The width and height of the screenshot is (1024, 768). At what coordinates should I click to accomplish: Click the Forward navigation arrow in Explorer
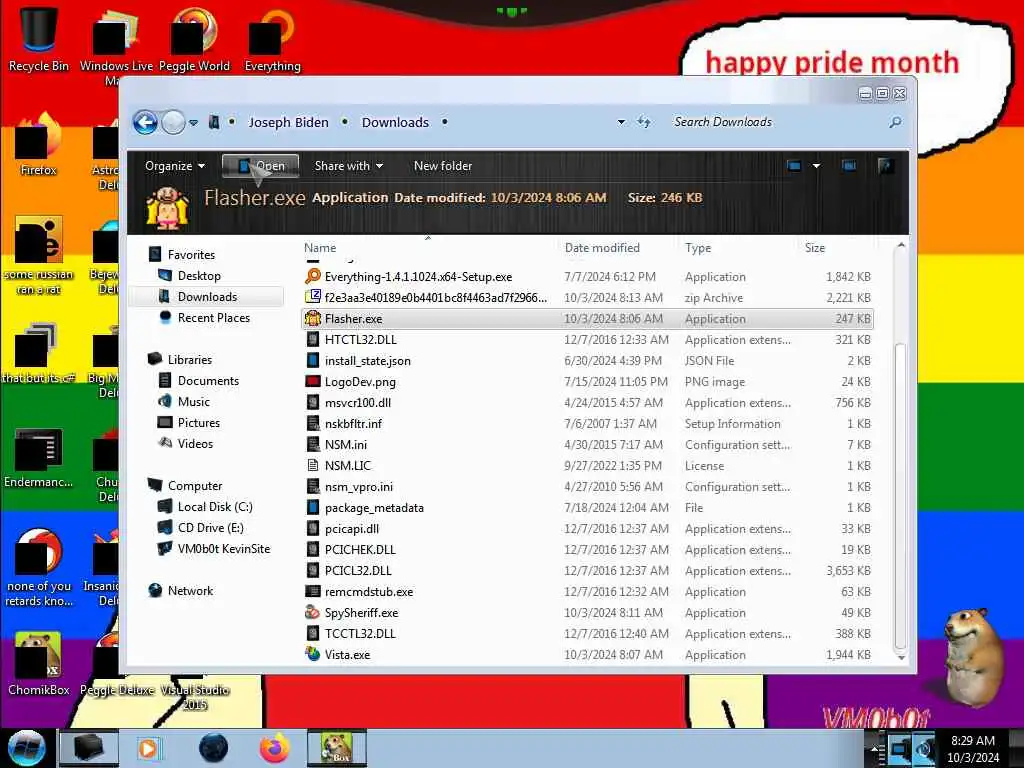[x=173, y=122]
